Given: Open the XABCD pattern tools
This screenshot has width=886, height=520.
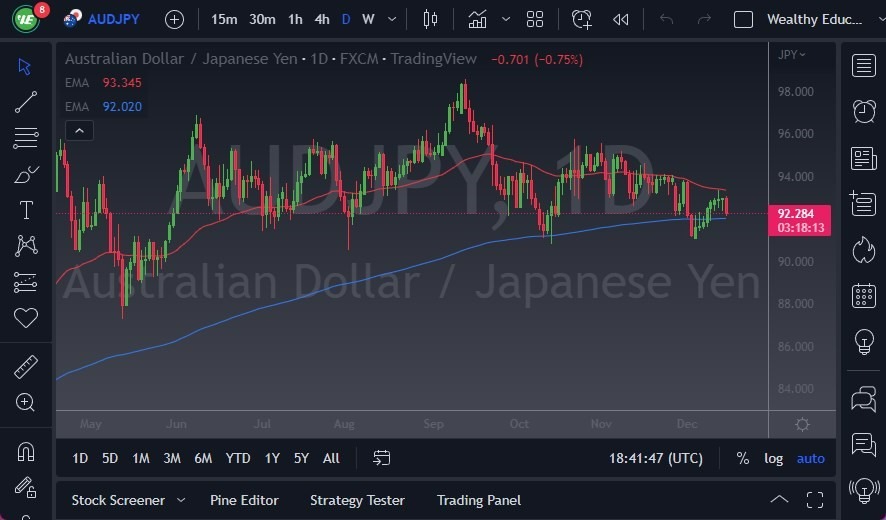Looking at the screenshot, I should click(26, 246).
